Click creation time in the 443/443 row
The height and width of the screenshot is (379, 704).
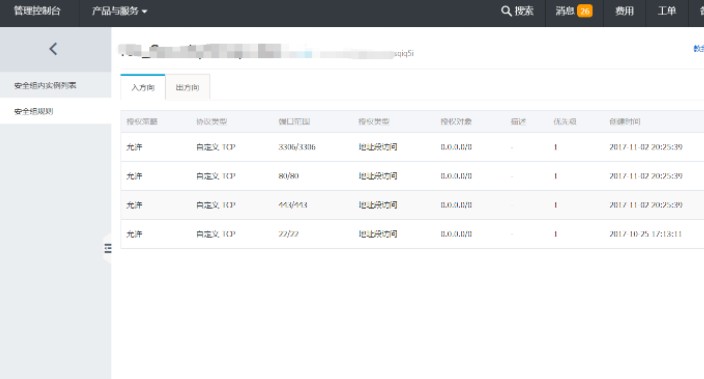646,205
